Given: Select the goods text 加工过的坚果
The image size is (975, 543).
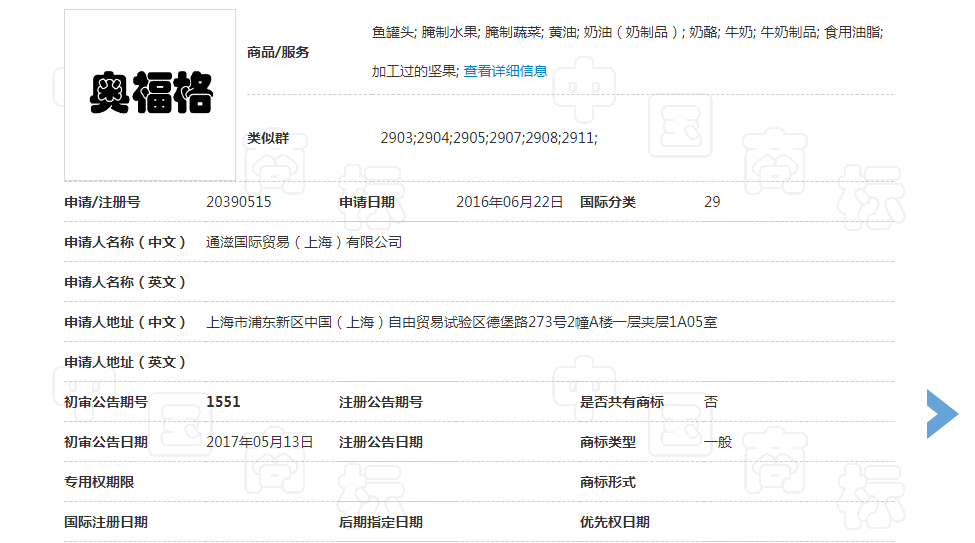Looking at the screenshot, I should pos(414,72).
